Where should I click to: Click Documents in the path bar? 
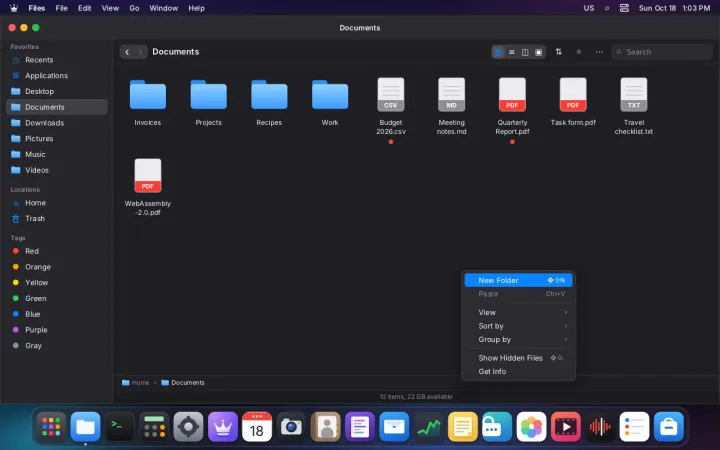pyautogui.click(x=183, y=382)
